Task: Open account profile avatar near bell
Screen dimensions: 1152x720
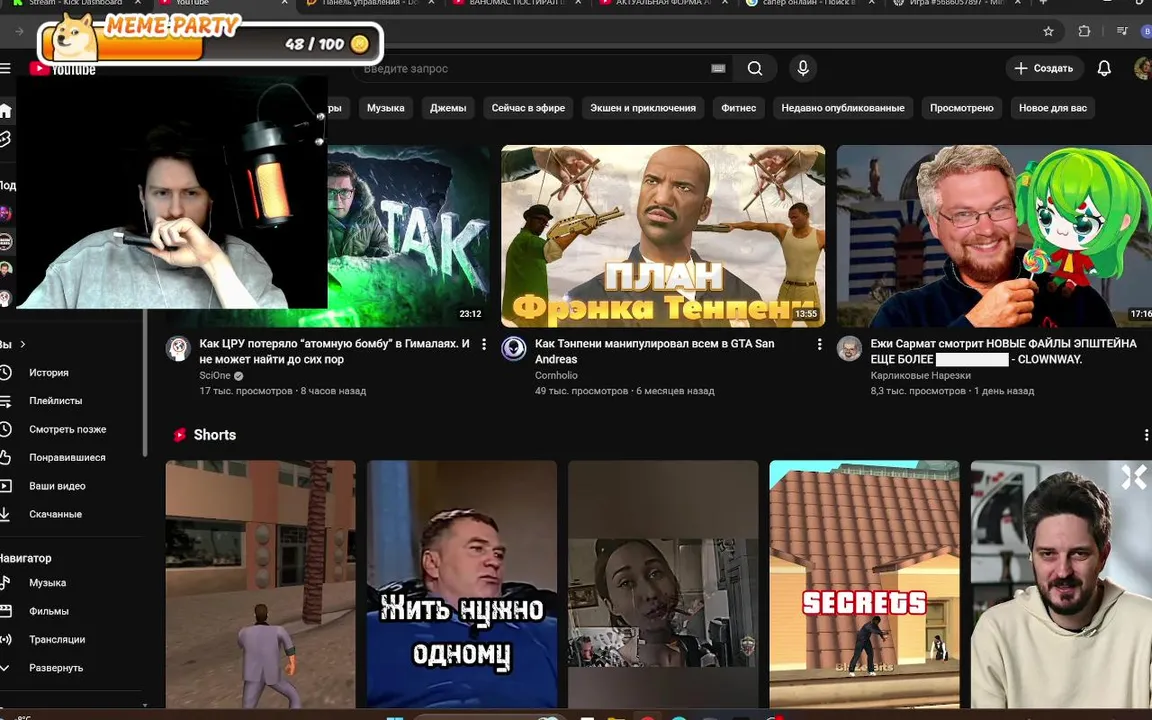Action: [1142, 68]
